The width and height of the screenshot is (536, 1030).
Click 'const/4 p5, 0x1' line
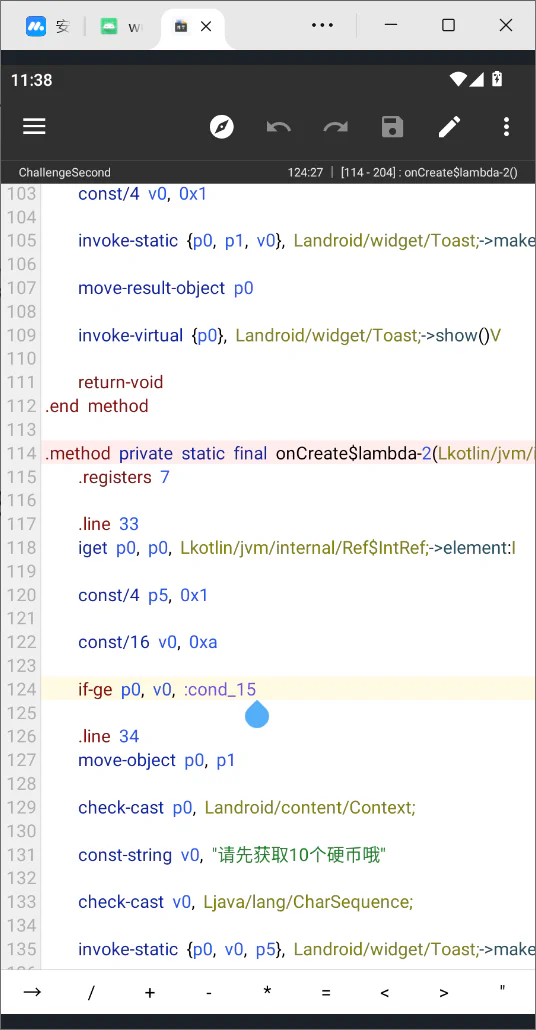point(143,595)
